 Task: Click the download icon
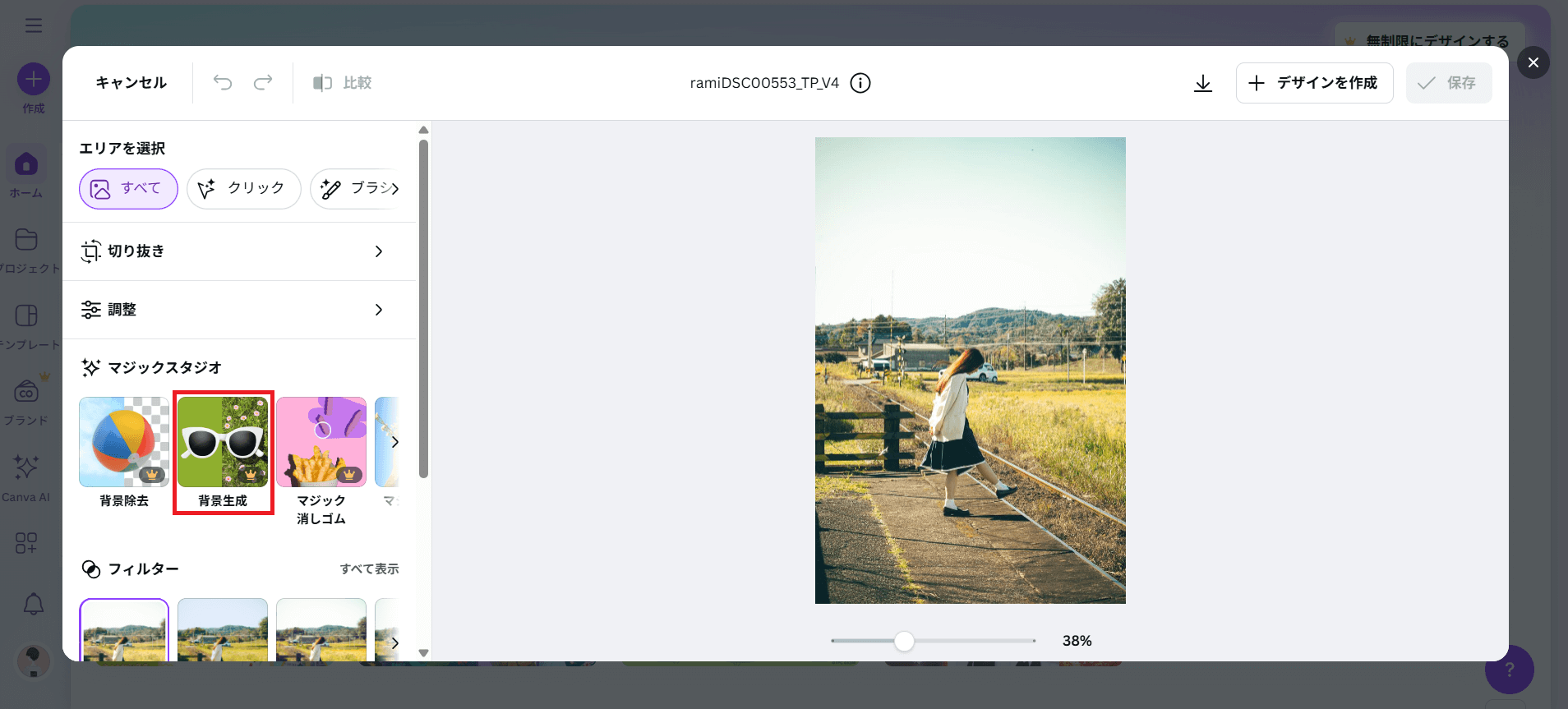(1202, 83)
